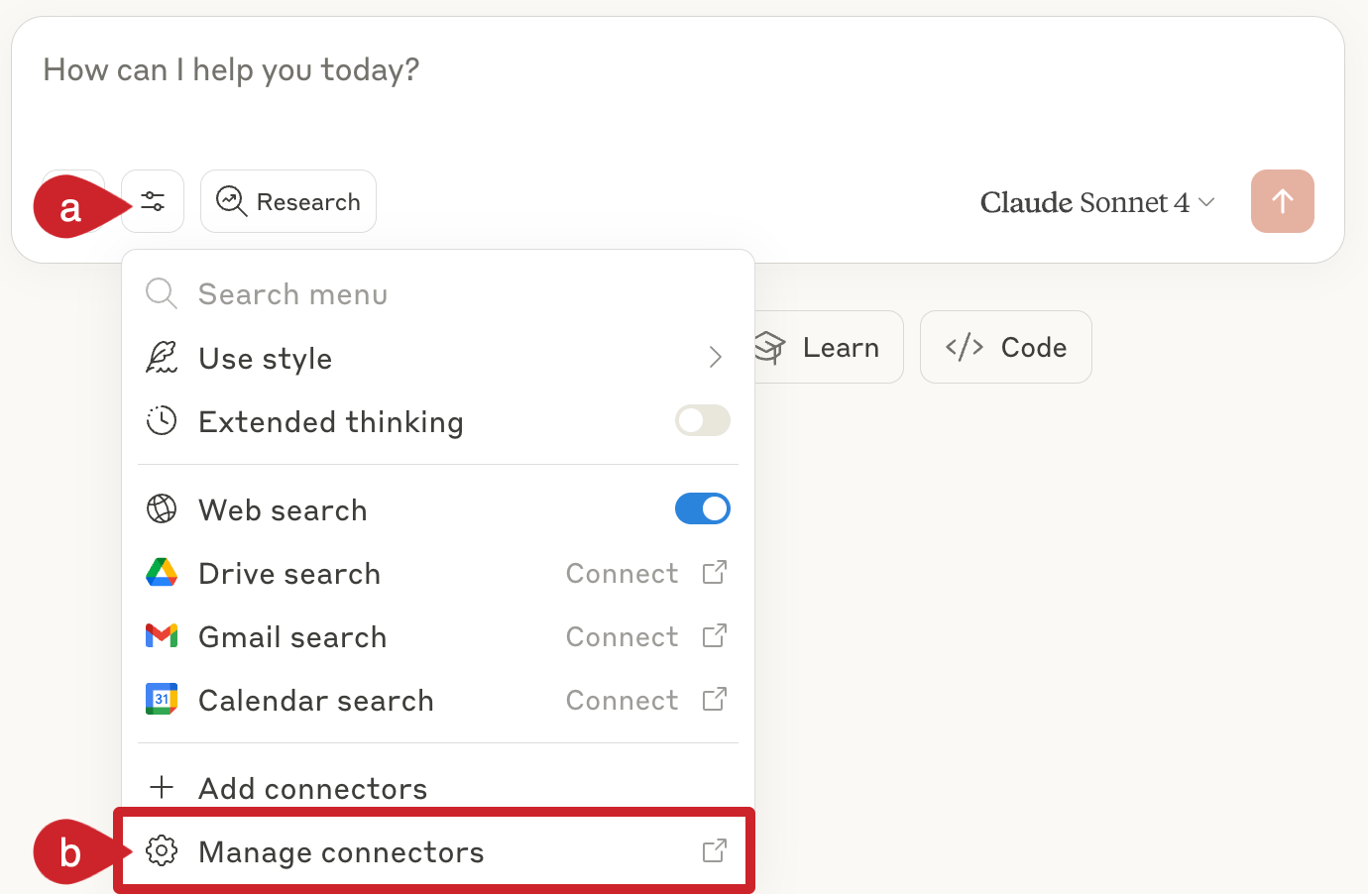Connect Calendar search
Viewport: 1368px width, 896px height.
click(623, 700)
